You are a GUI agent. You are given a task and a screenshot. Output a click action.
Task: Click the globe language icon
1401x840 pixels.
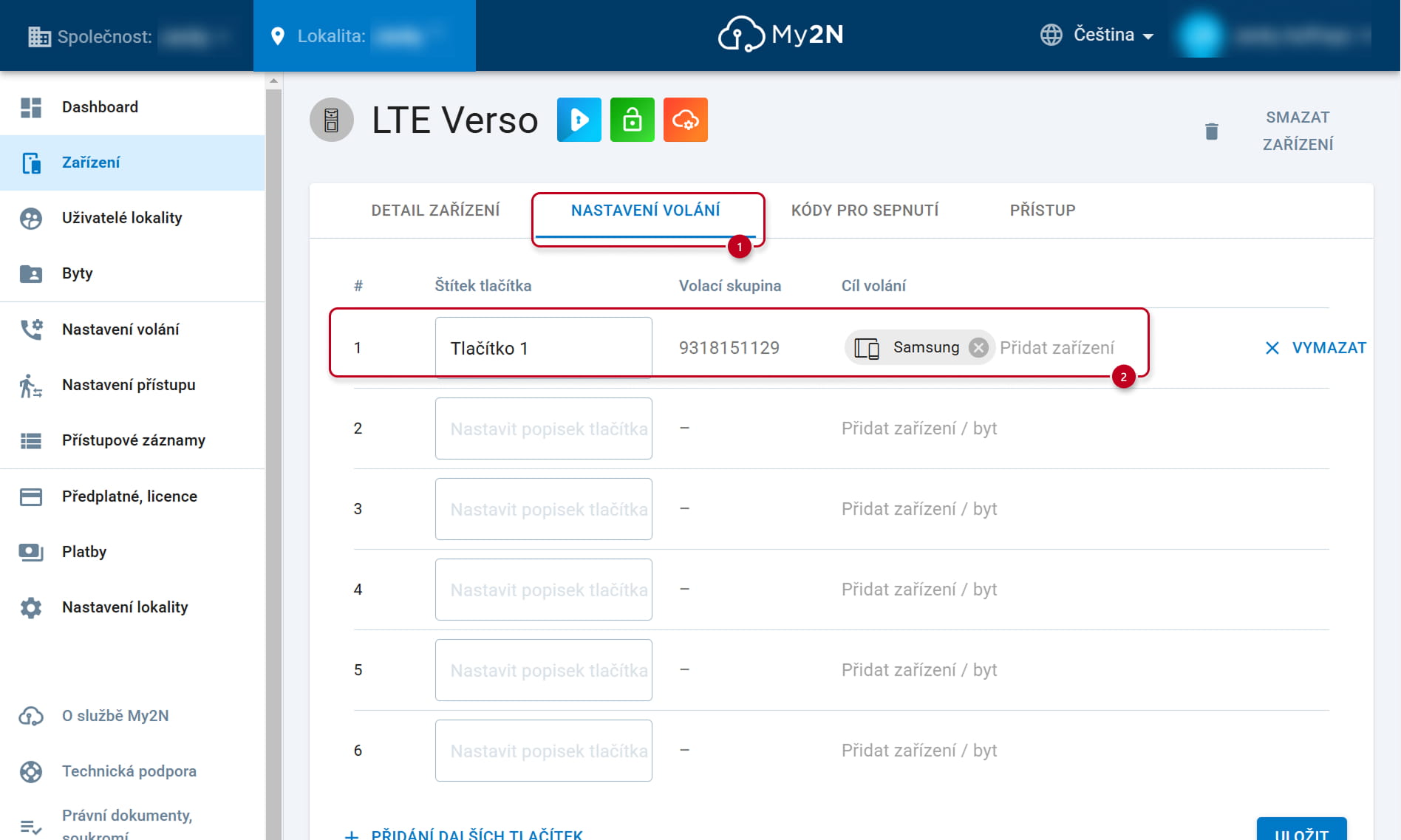tap(1051, 35)
